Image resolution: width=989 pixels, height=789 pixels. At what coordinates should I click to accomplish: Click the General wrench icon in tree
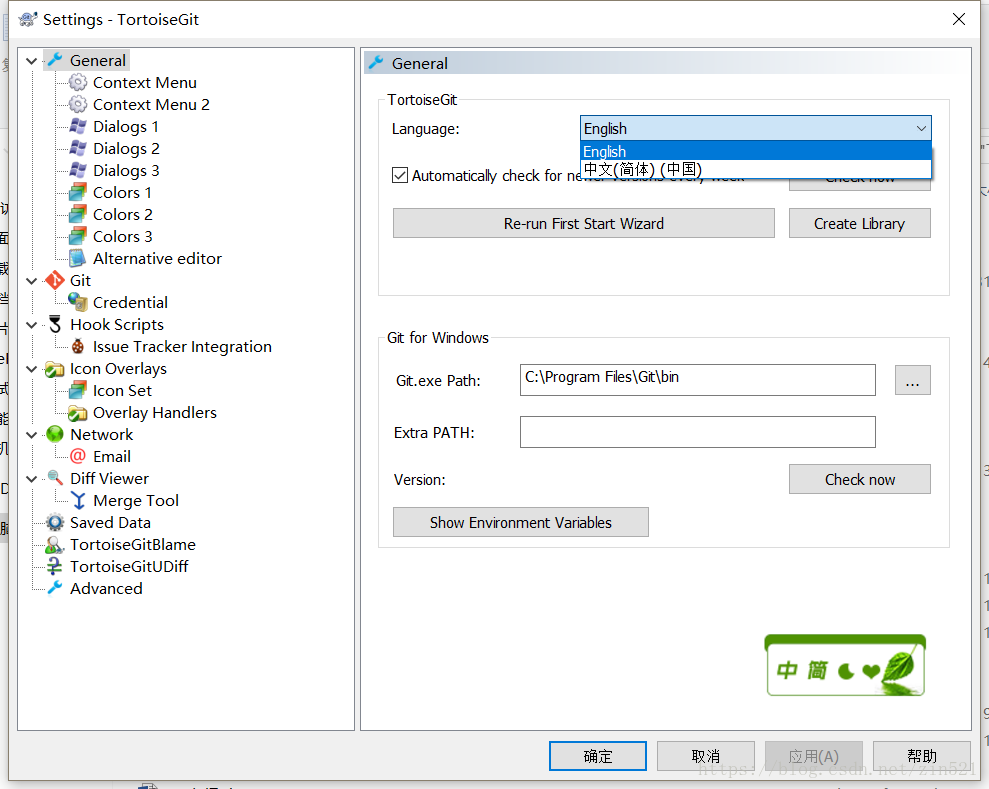point(55,61)
